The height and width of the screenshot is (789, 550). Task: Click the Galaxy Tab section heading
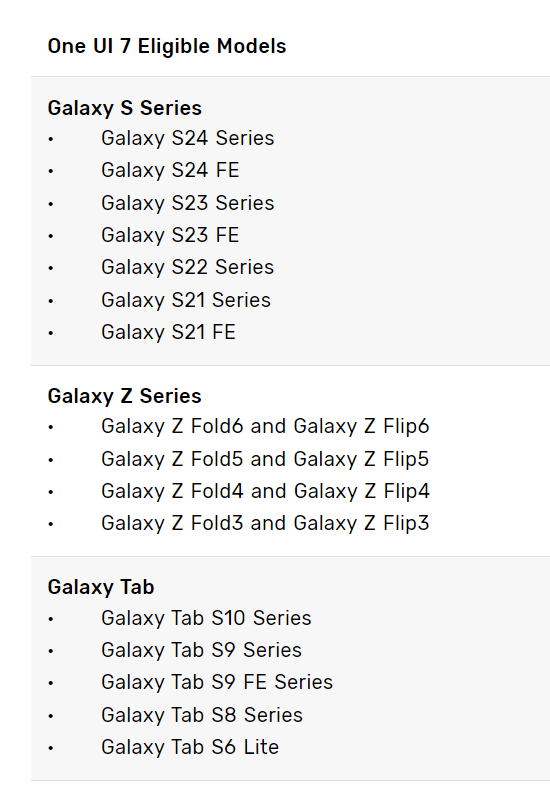click(x=101, y=588)
